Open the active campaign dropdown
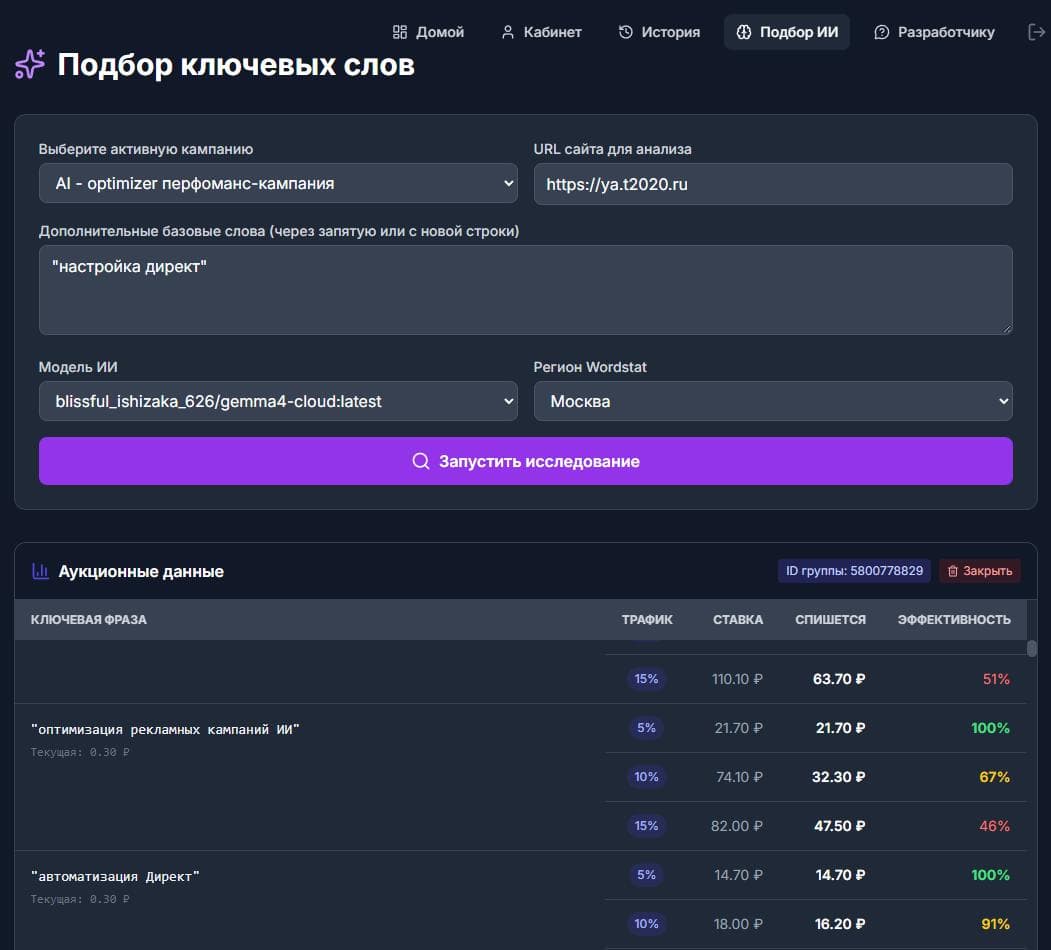This screenshot has height=950, width=1051. coord(278,183)
